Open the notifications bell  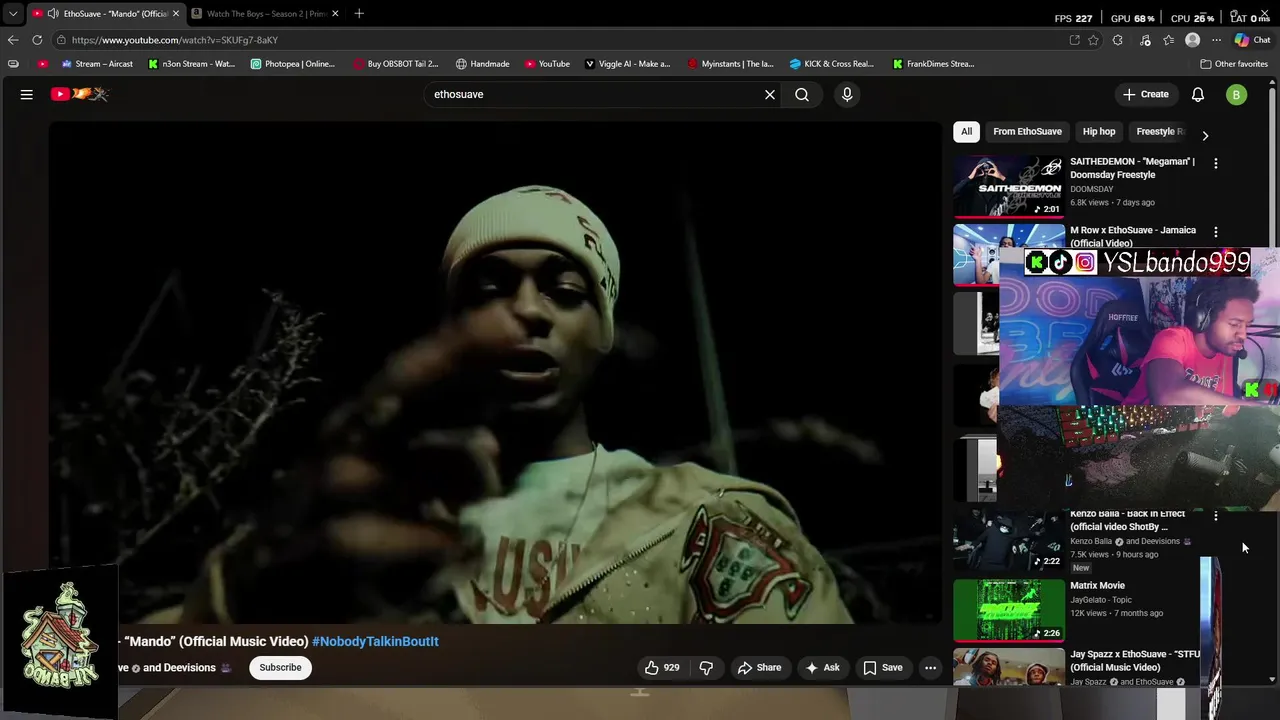click(1198, 94)
